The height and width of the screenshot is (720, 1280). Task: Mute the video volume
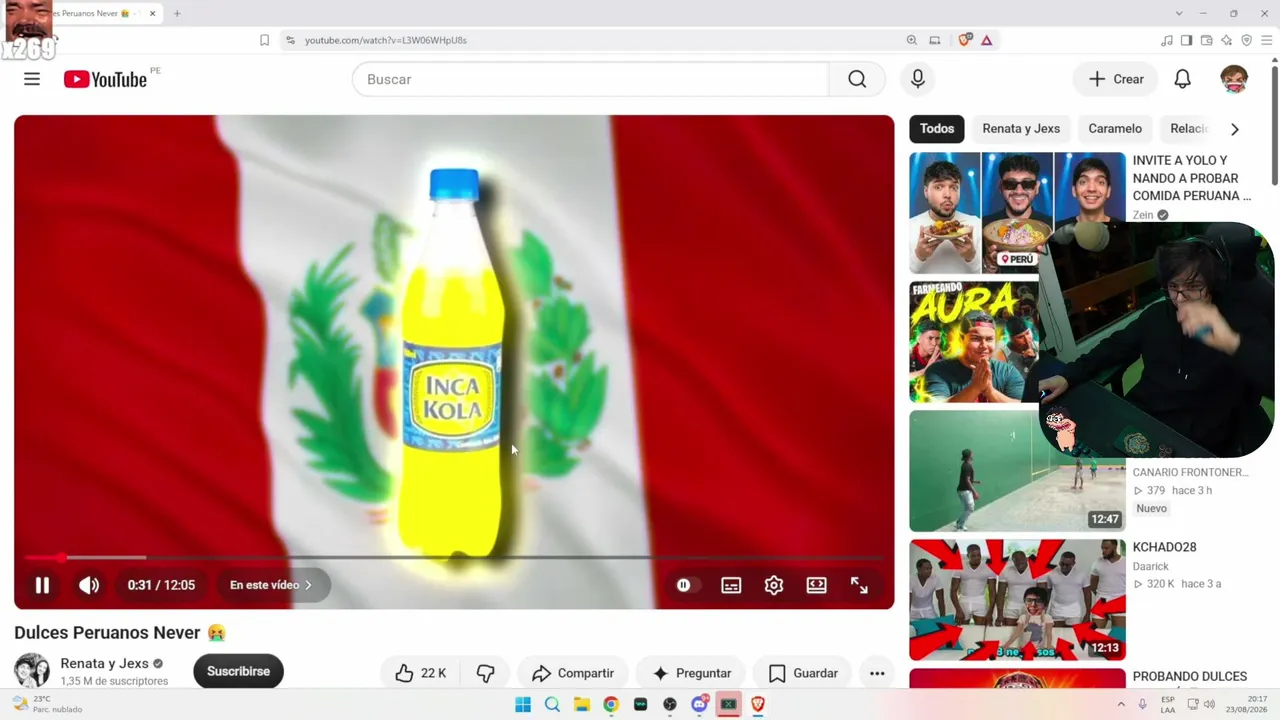[89, 585]
